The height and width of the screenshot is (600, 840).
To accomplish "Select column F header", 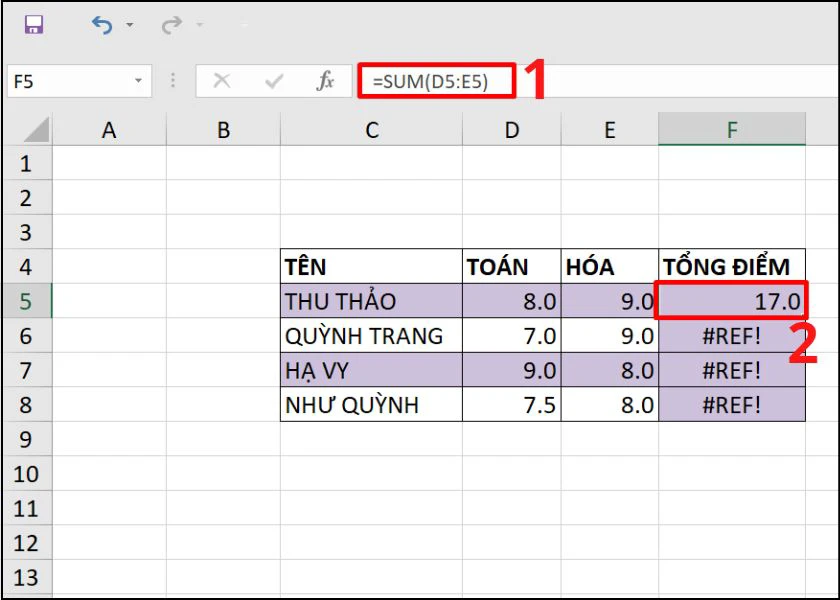I will point(732,130).
